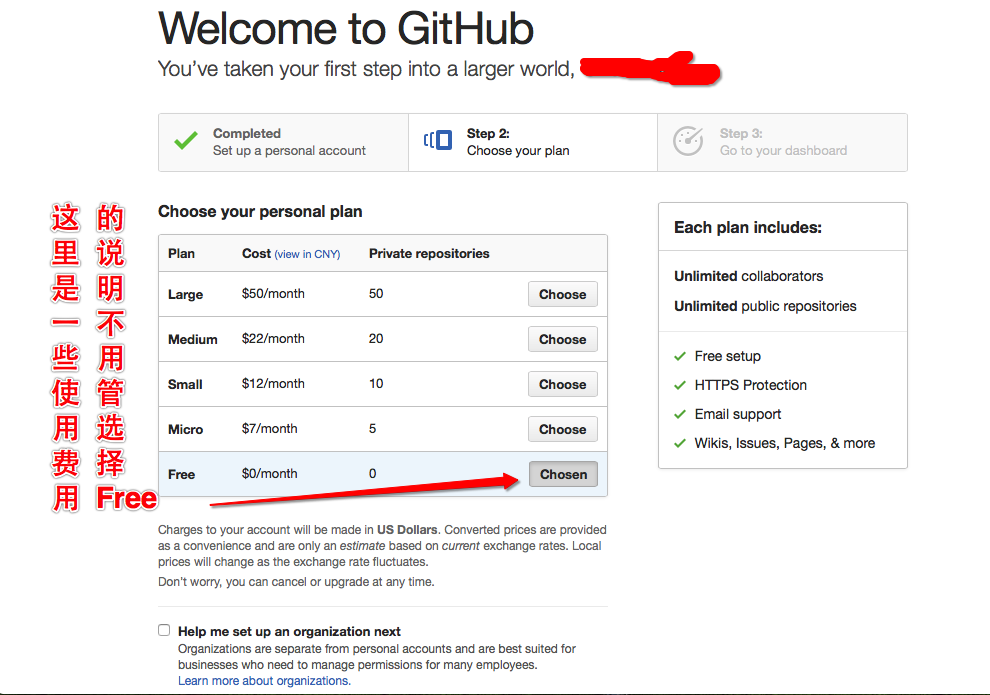
Task: Click the Cost column header
Action: (x=256, y=253)
